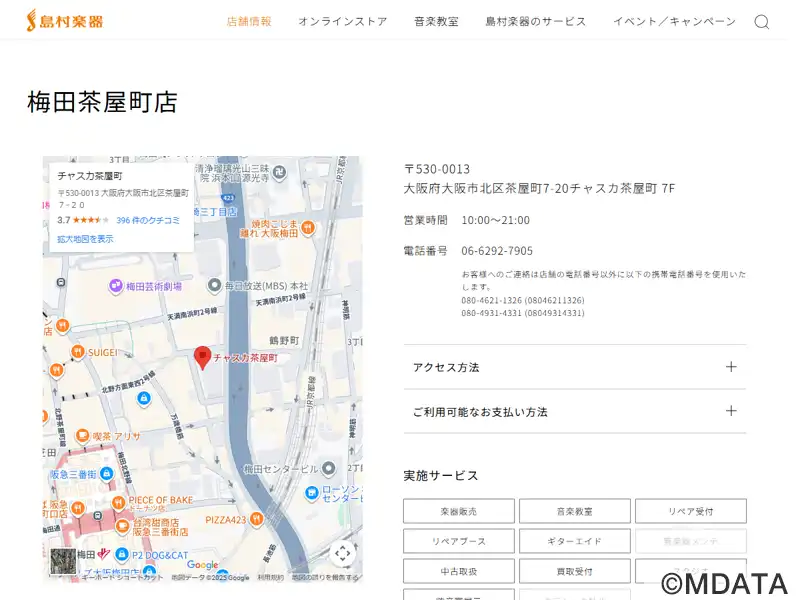Select the リペア受付 service button
800x600 pixels.
point(690,511)
